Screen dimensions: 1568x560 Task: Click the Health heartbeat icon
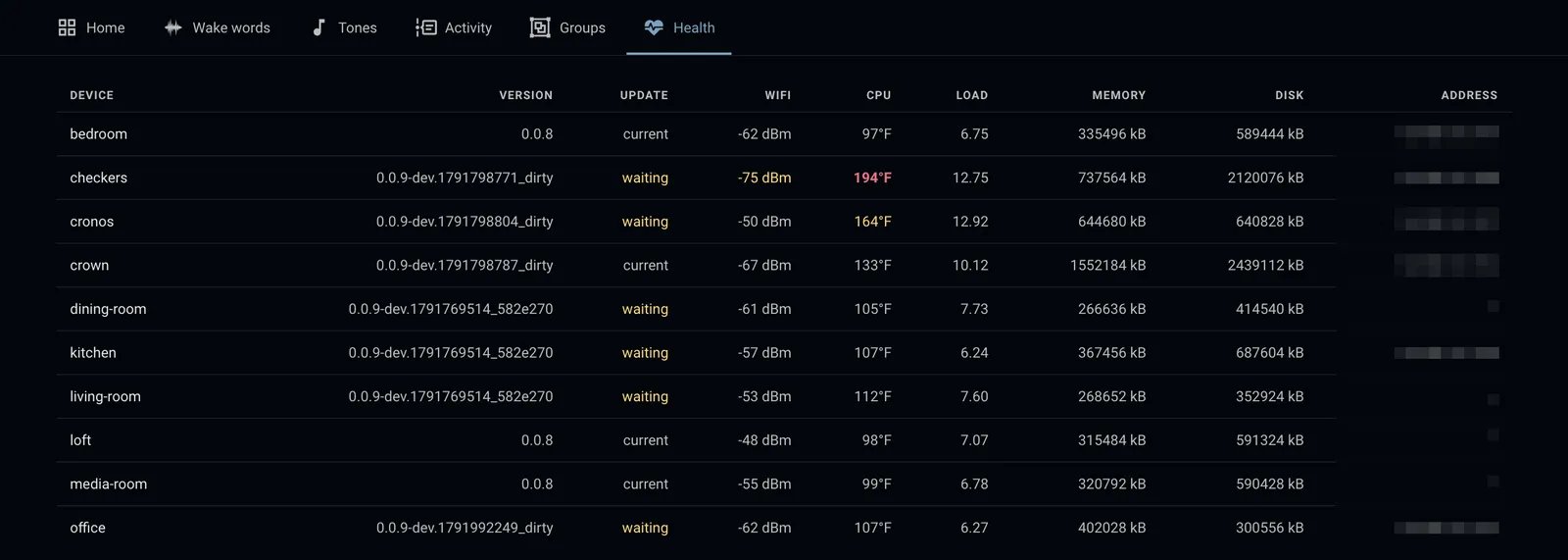654,27
